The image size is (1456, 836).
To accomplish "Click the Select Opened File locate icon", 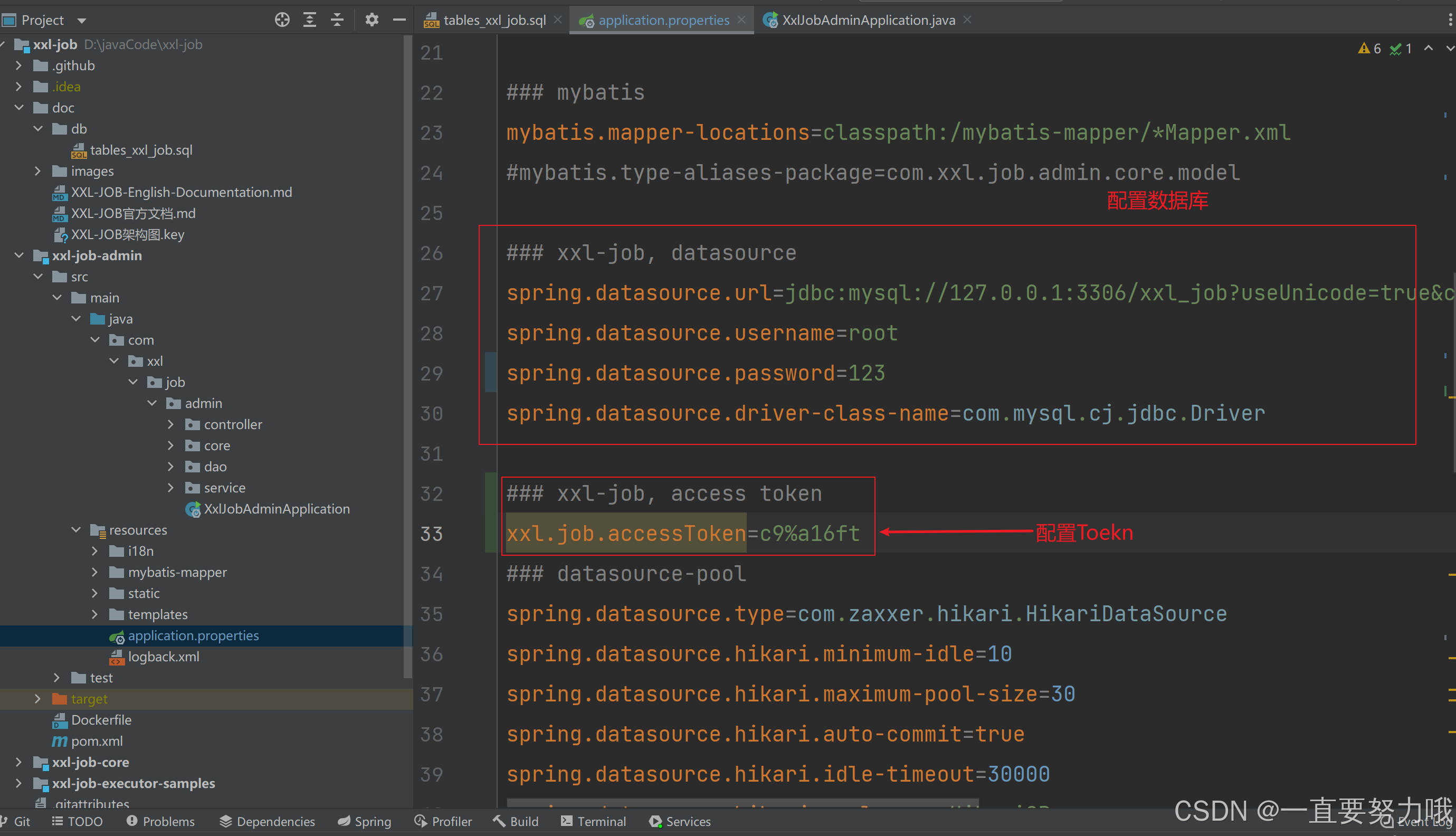I will [x=282, y=20].
